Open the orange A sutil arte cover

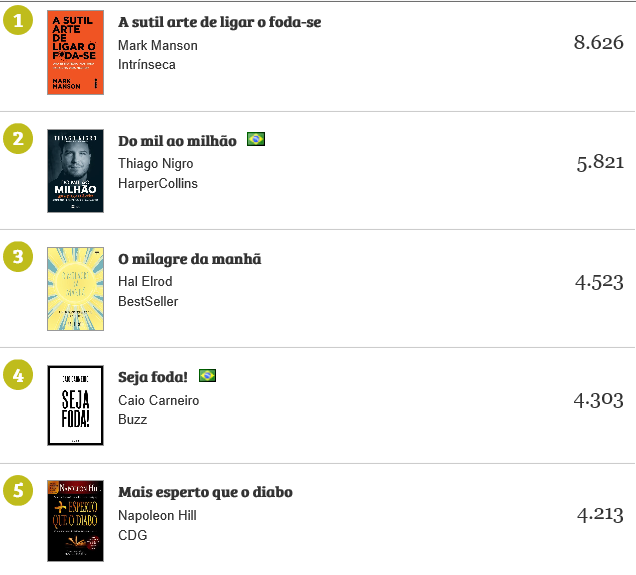75,53
